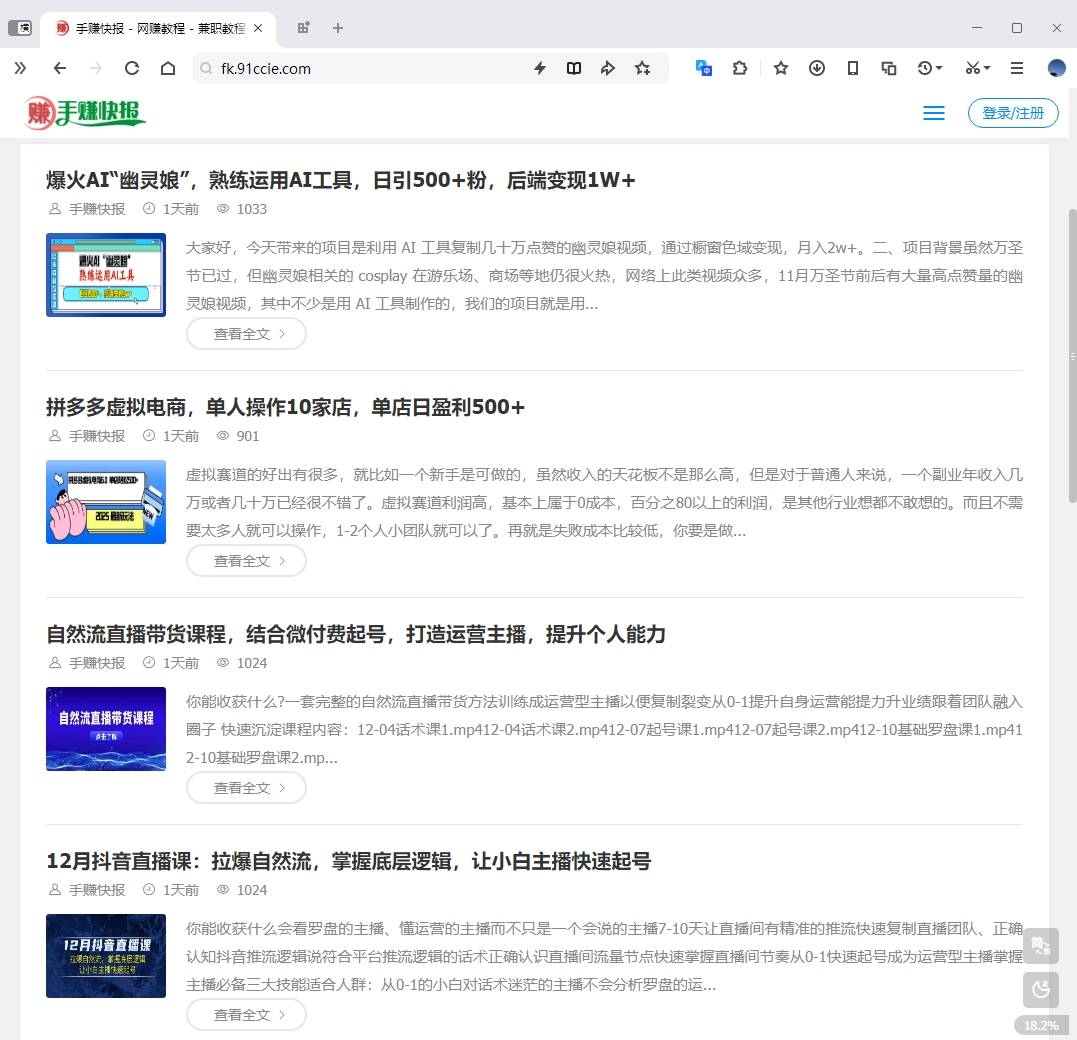Open a new tab with plus button
Viewport: 1077px width, 1040px height.
coord(338,28)
